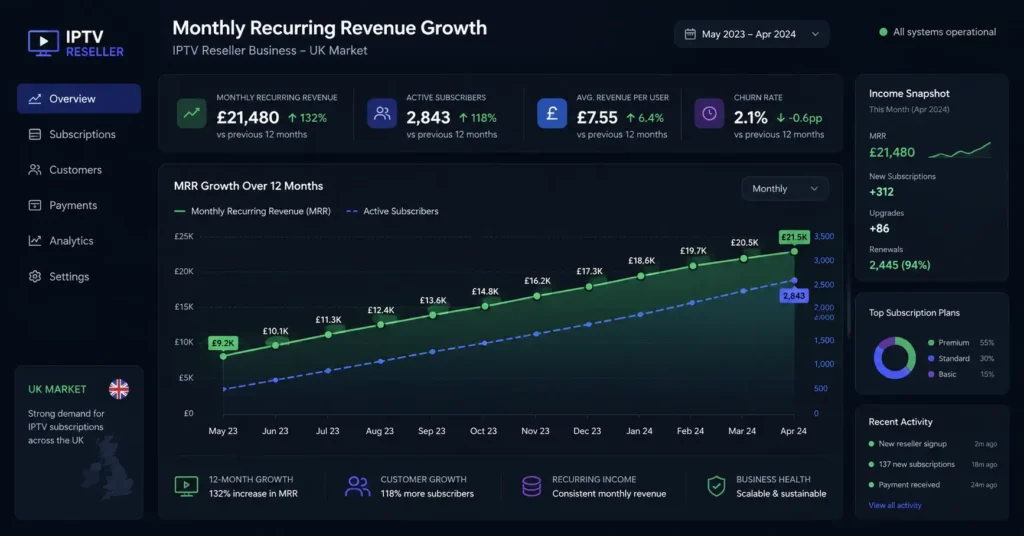This screenshot has width=1024, height=536.
Task: Click the 12-Month Growth monitor play icon
Action: tap(186, 486)
